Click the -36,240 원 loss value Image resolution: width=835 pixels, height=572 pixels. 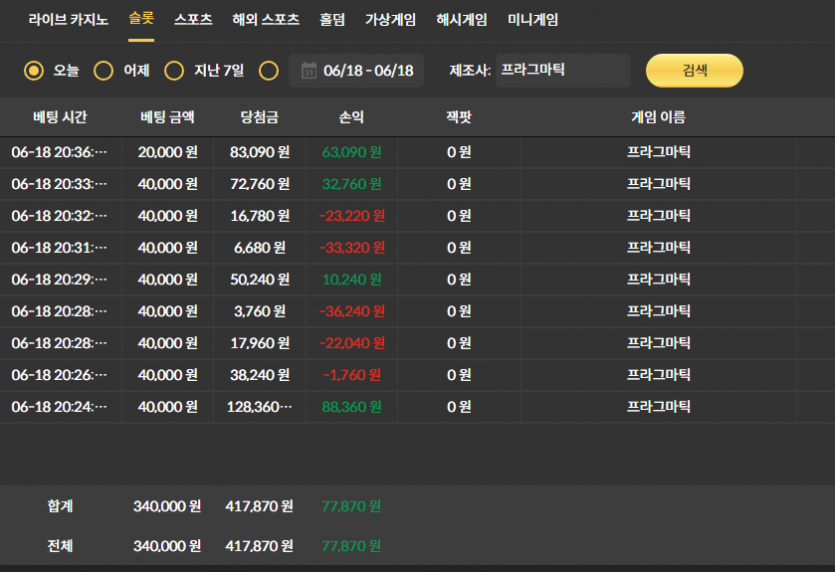tap(351, 311)
